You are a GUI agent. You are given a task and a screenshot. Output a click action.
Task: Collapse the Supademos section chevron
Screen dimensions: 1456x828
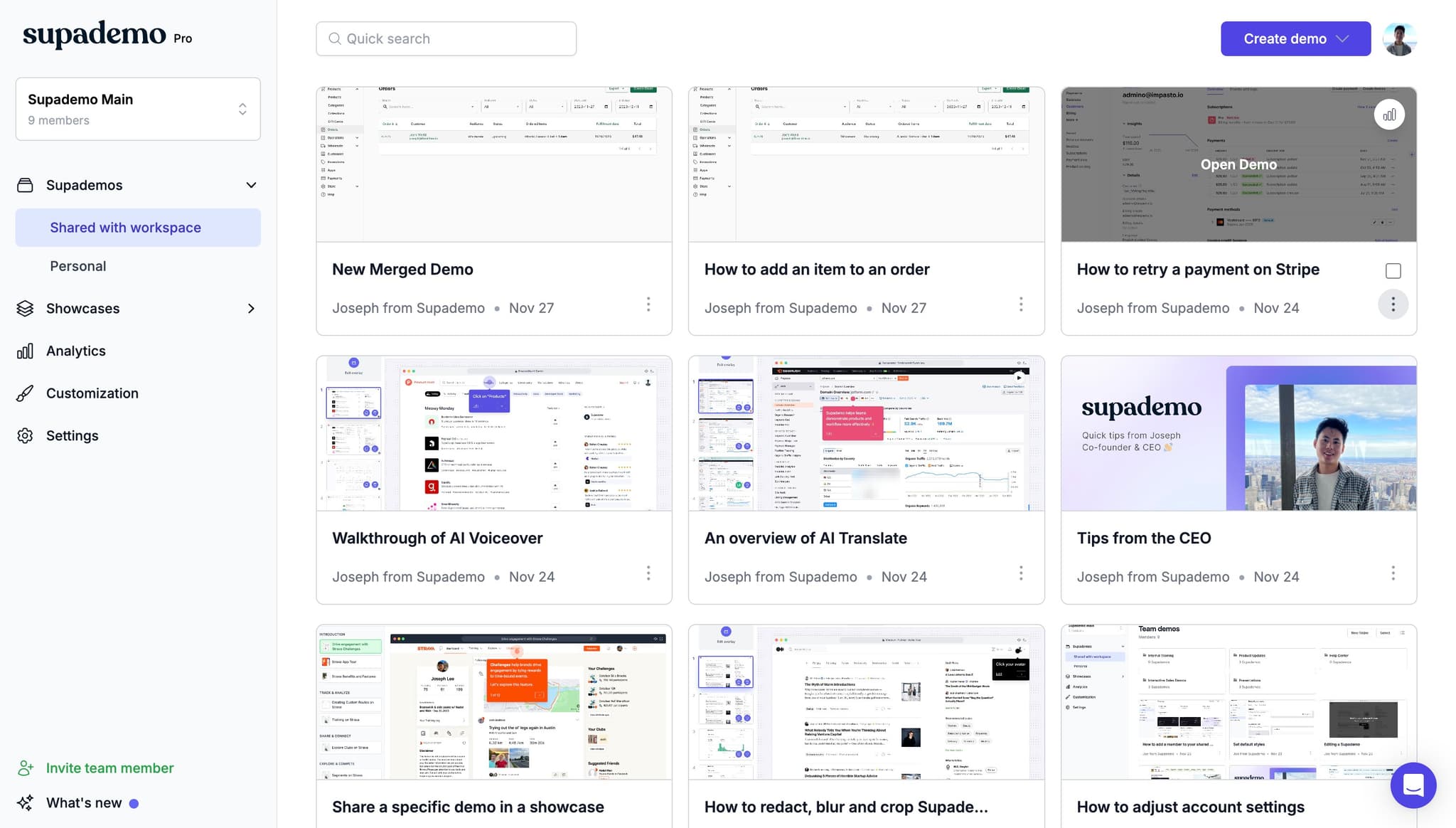pyautogui.click(x=251, y=185)
